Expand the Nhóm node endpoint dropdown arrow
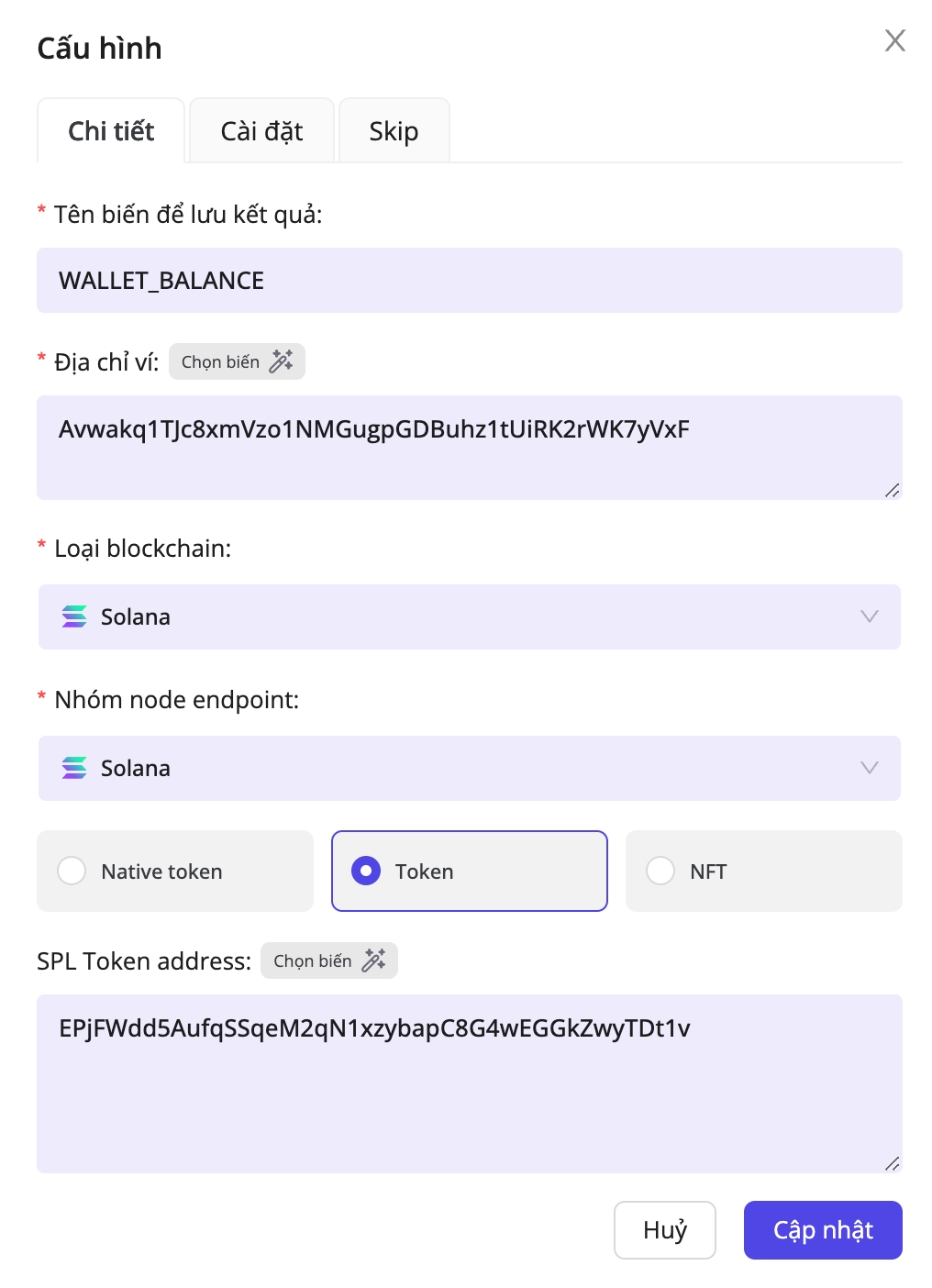The image size is (932, 1288). (x=869, y=768)
